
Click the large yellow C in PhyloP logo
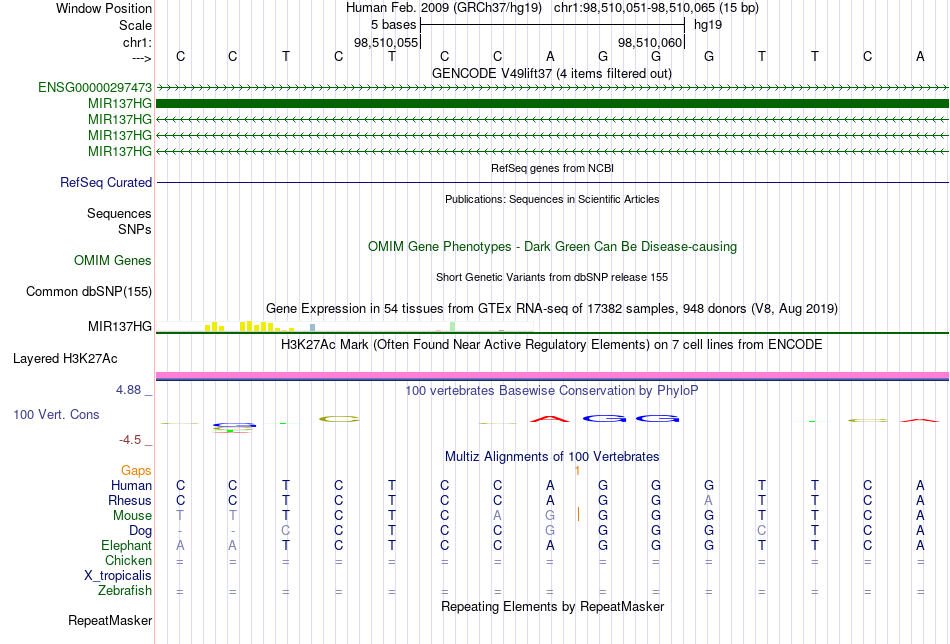point(339,419)
